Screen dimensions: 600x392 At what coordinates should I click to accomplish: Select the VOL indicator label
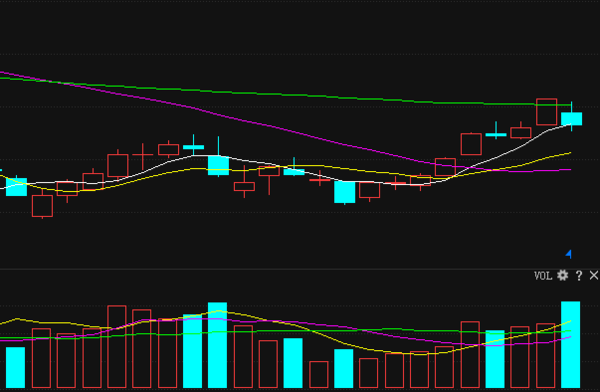(543, 276)
